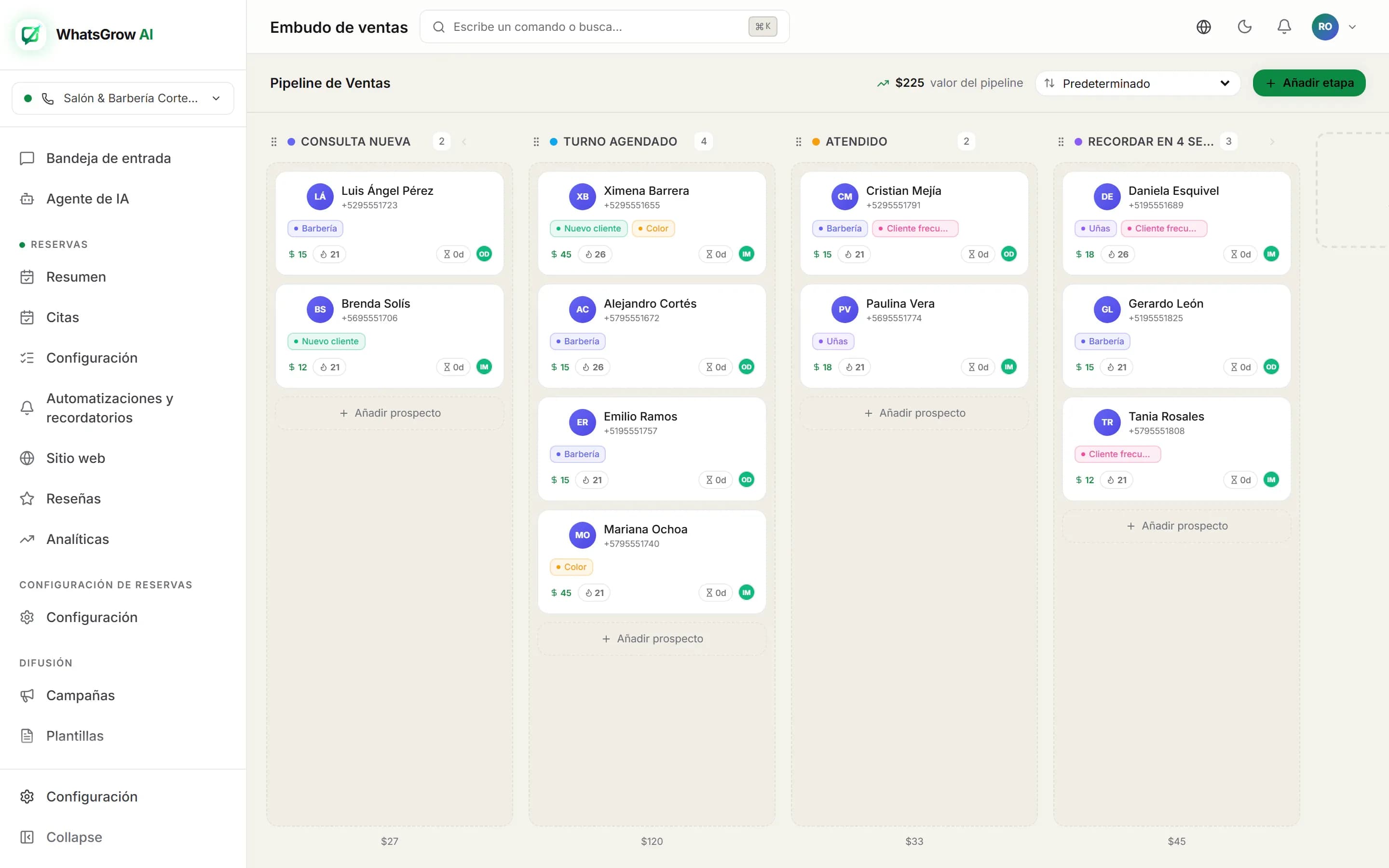This screenshot has width=1389, height=868.
Task: Click the Reseñas star icon
Action: click(x=27, y=499)
